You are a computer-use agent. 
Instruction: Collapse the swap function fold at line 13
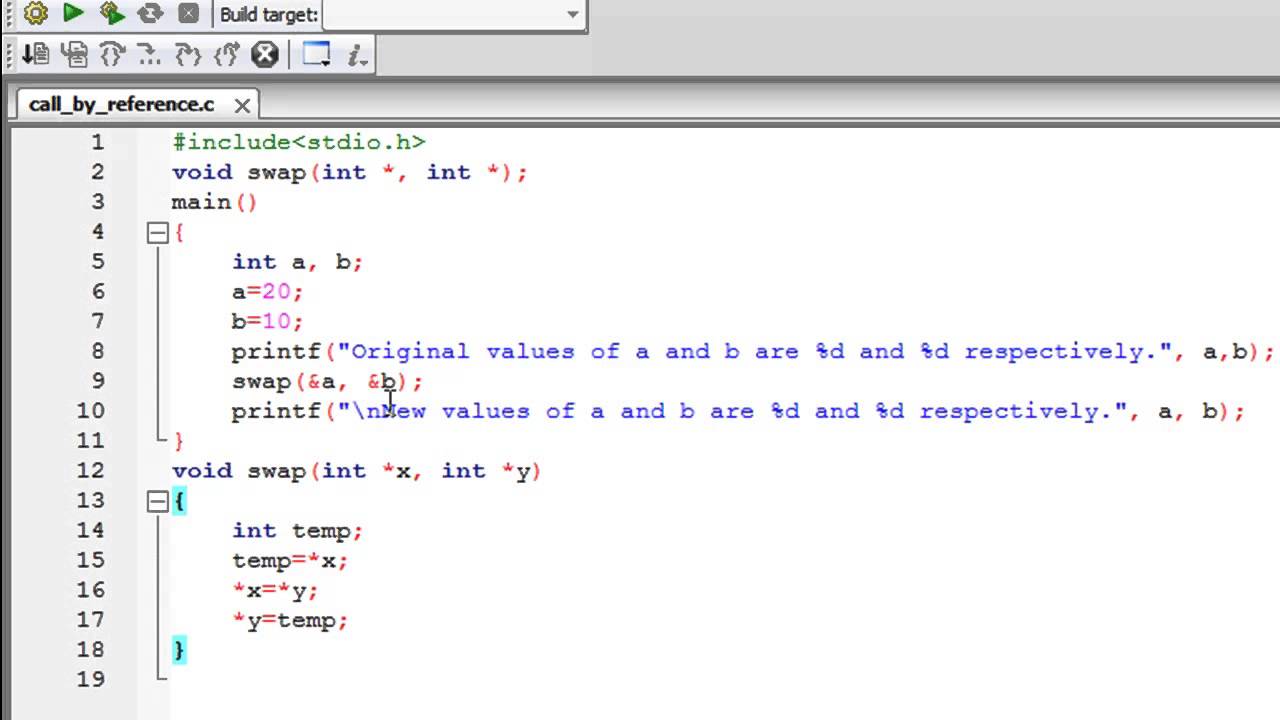pos(157,501)
